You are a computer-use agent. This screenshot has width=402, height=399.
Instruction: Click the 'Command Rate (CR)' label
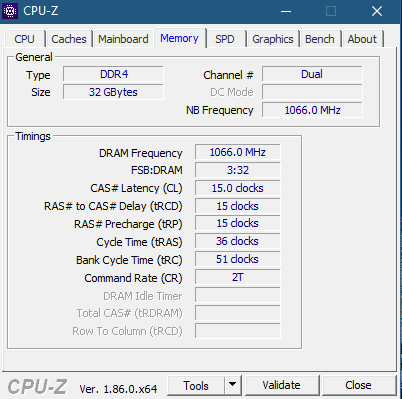(133, 278)
